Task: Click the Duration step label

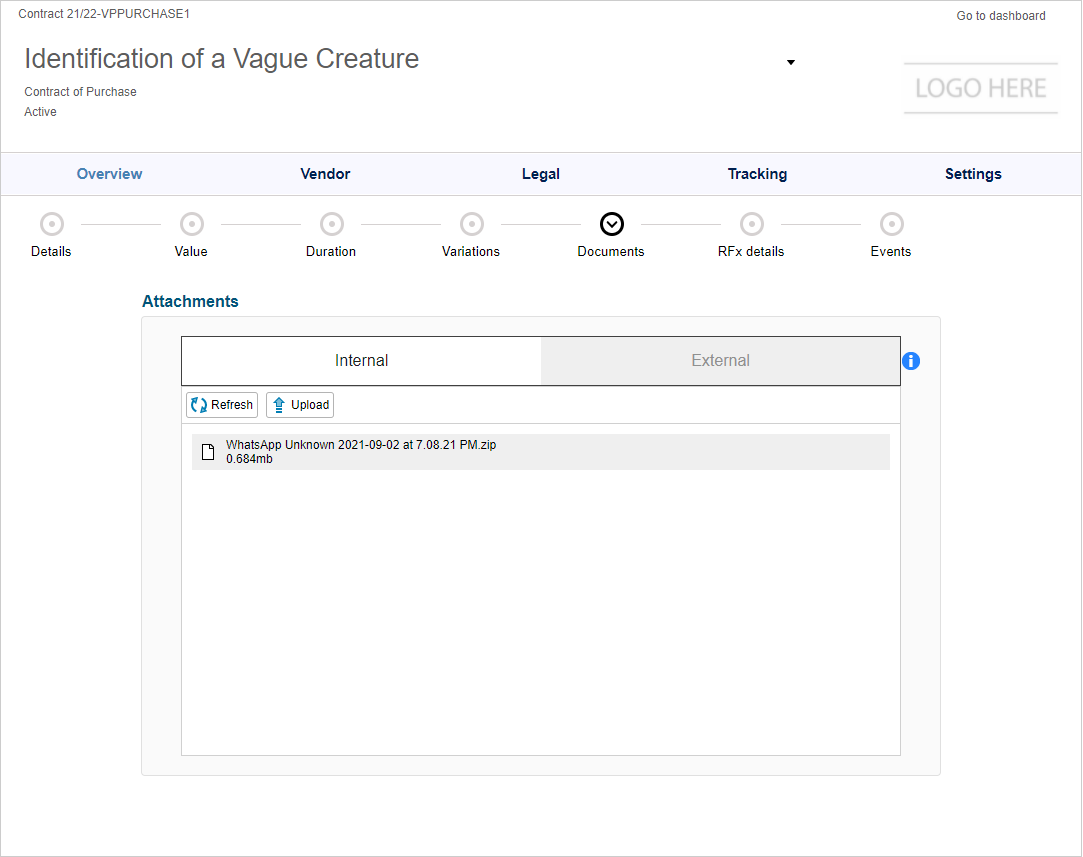Action: click(x=331, y=251)
